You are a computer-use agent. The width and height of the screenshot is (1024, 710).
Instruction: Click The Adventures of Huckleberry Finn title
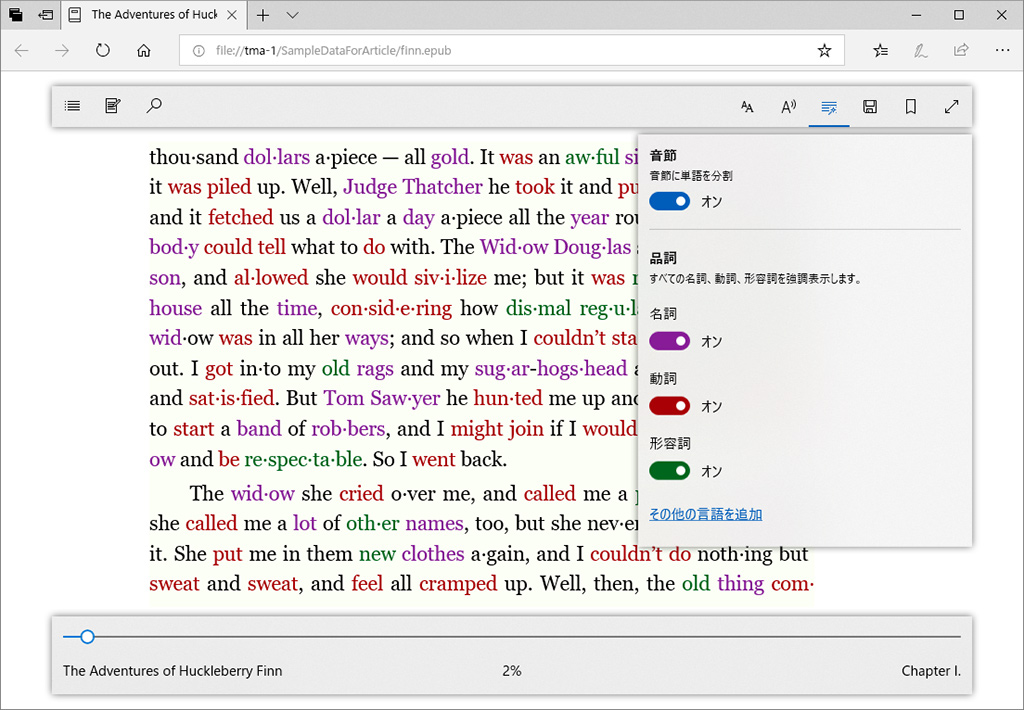click(172, 671)
